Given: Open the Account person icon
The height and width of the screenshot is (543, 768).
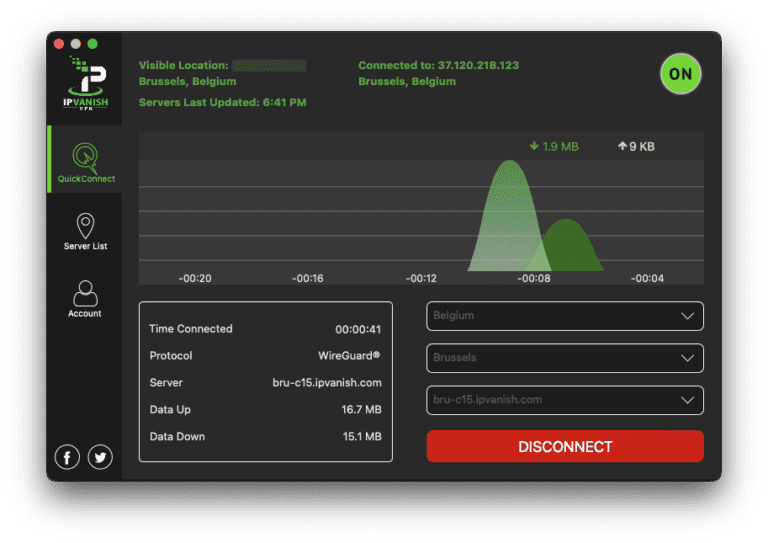Looking at the screenshot, I should coord(85,292).
